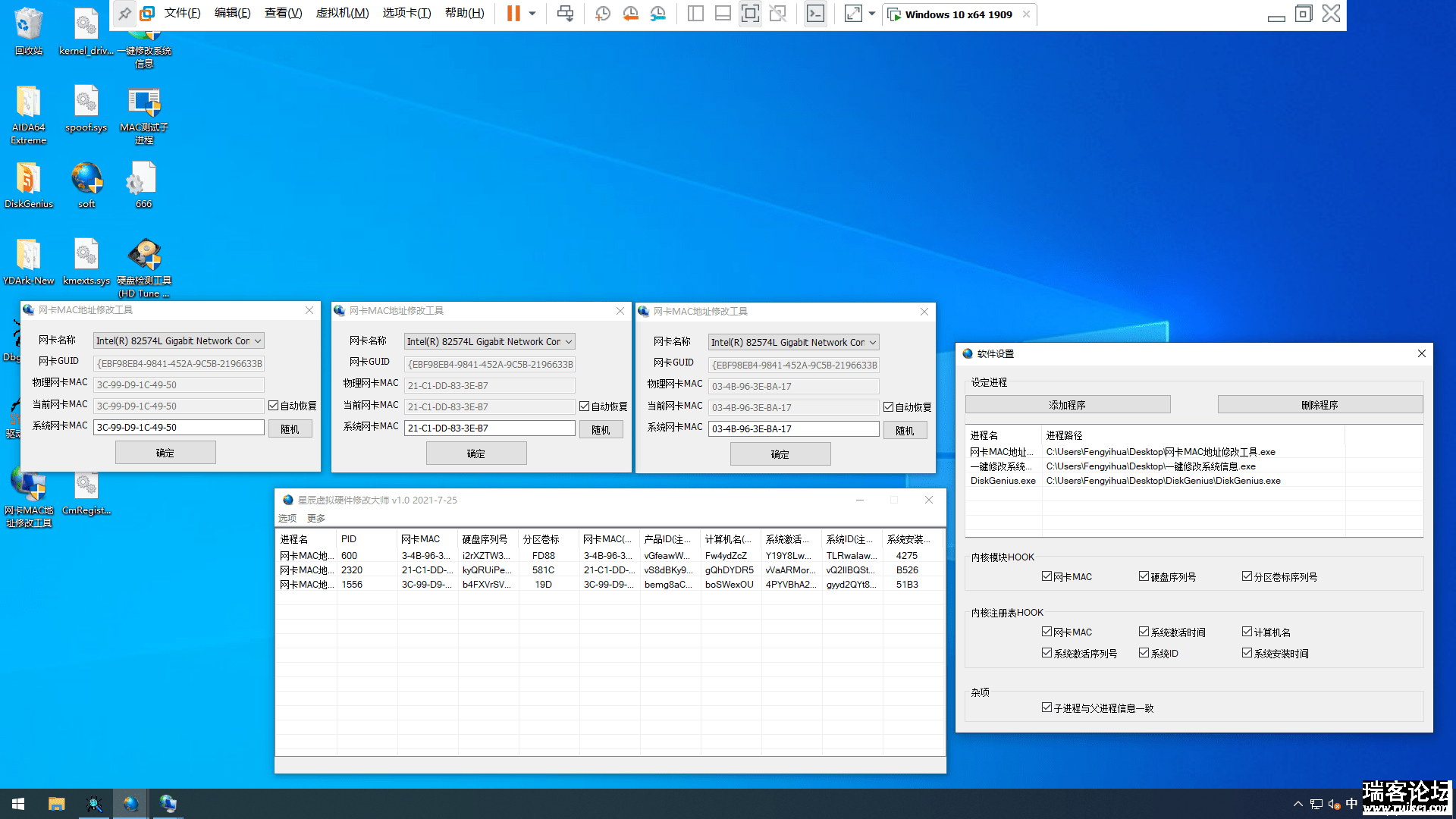Toggle 自动恢复 checkbox in first MAC tool window
This screenshot has height=819, width=1456.
tap(274, 406)
